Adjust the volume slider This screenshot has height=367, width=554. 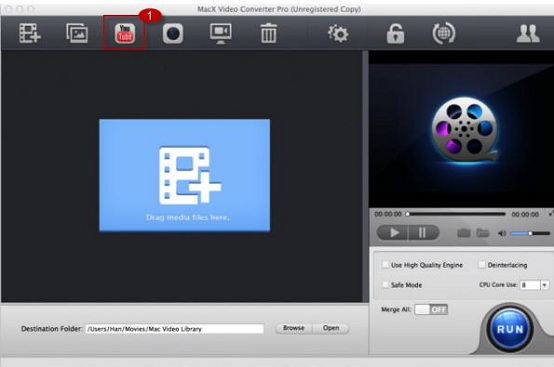tap(530, 233)
